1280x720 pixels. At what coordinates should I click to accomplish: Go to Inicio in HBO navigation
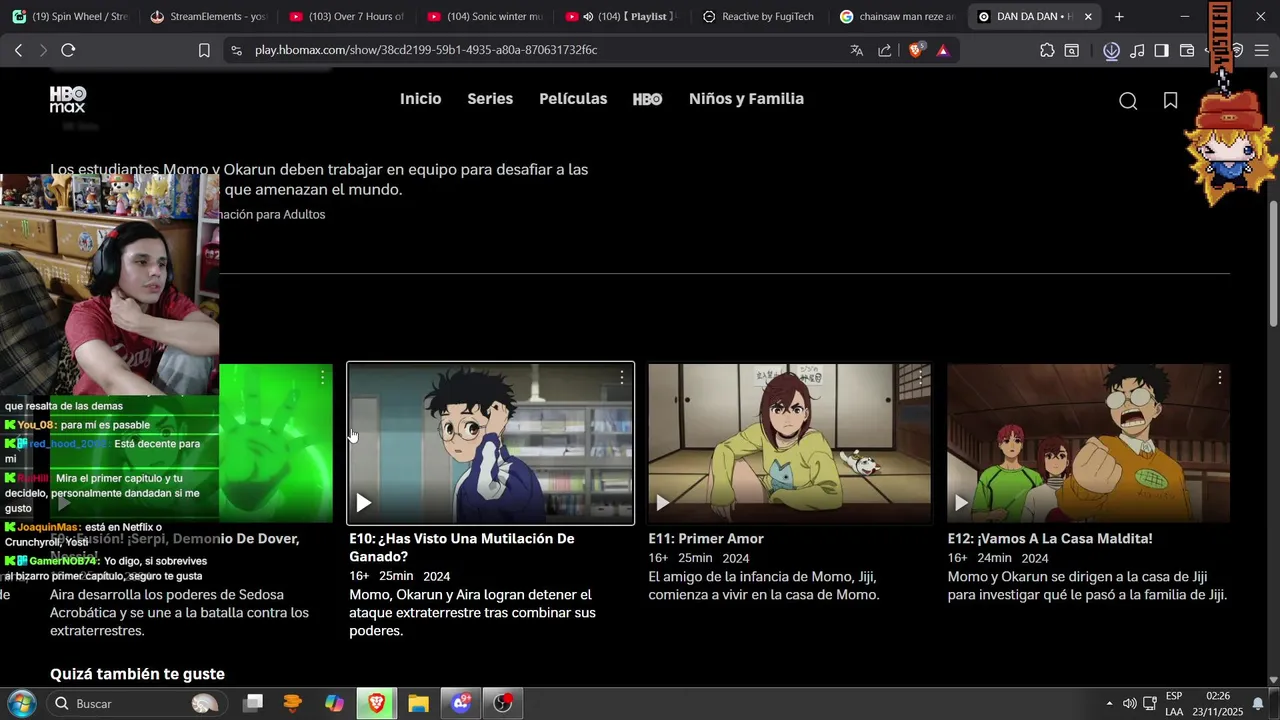pos(420,99)
